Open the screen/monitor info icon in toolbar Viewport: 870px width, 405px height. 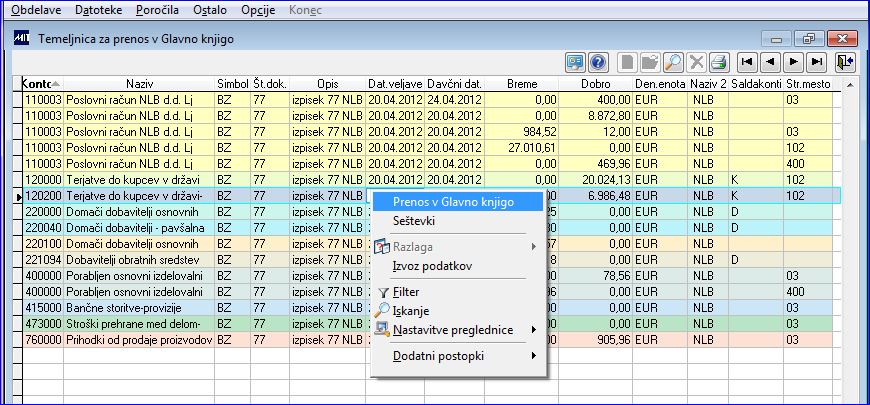[576, 62]
